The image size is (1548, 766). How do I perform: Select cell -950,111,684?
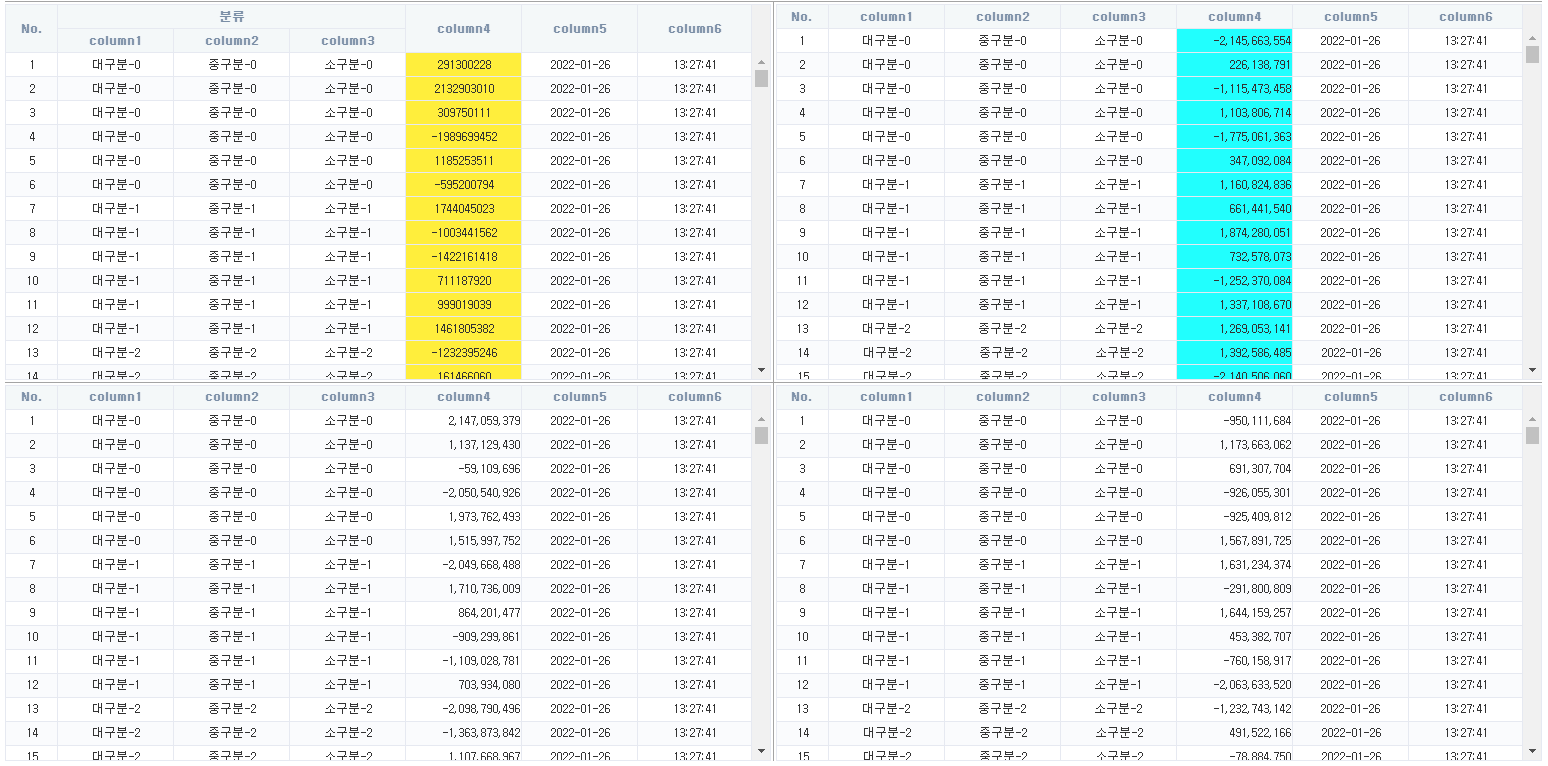coord(1235,421)
